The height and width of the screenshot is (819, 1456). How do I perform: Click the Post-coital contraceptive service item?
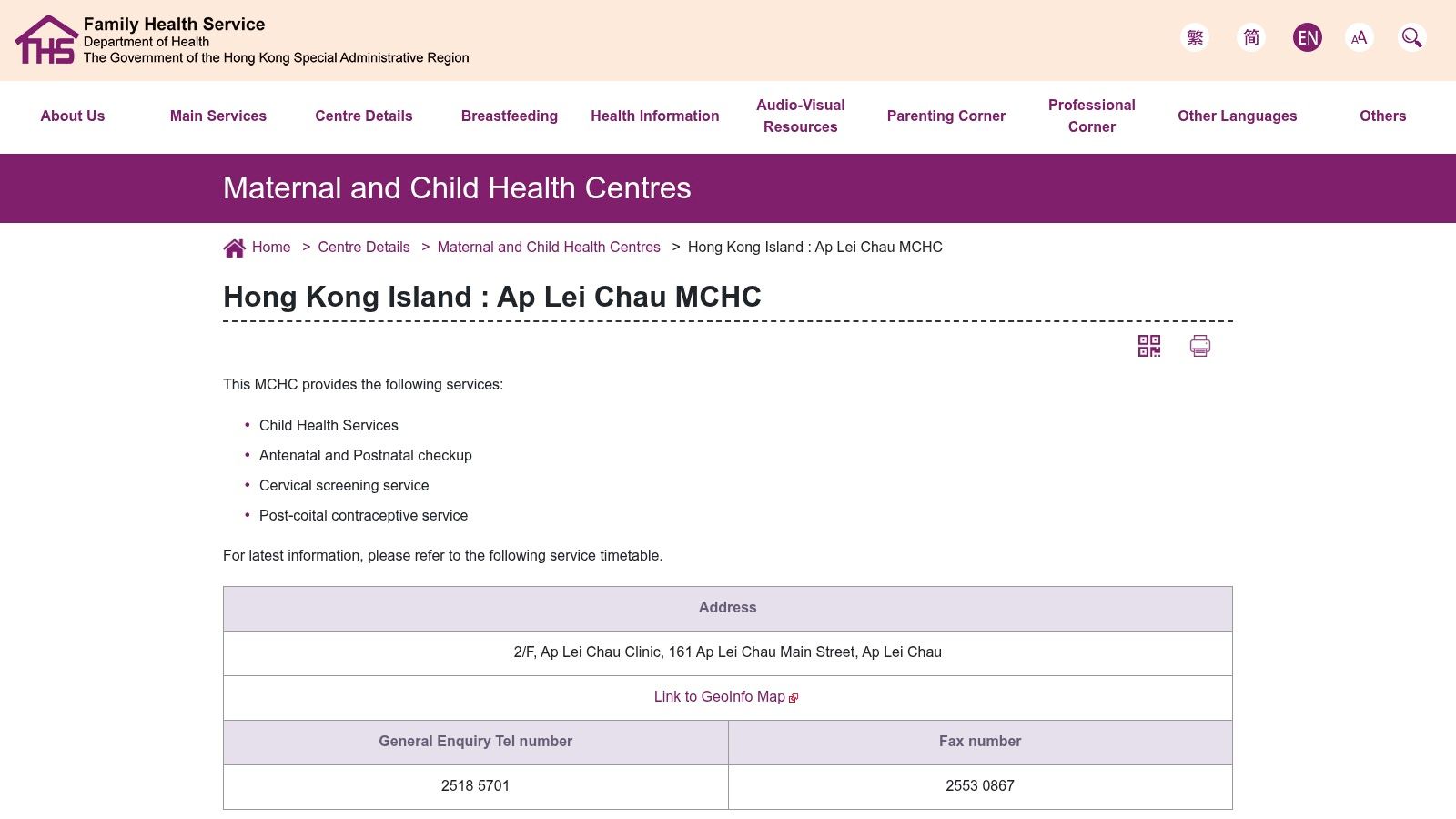coord(363,516)
